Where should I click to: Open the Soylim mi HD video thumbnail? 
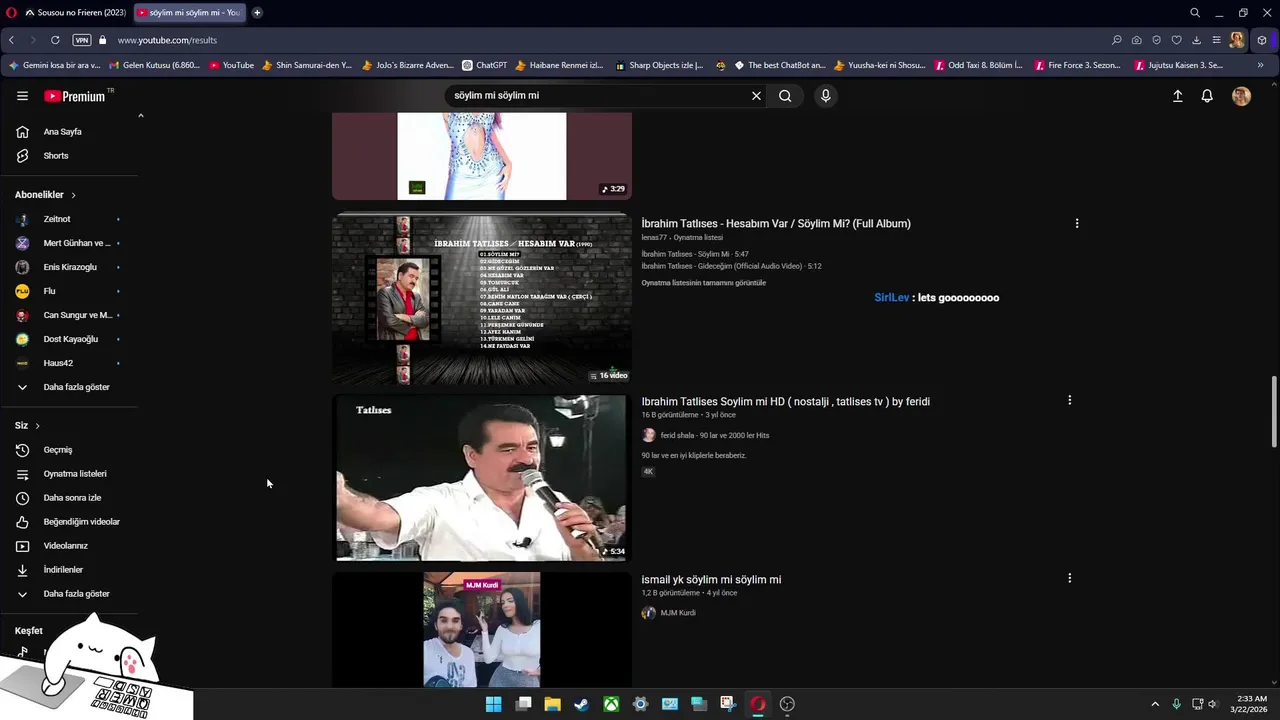(x=482, y=478)
